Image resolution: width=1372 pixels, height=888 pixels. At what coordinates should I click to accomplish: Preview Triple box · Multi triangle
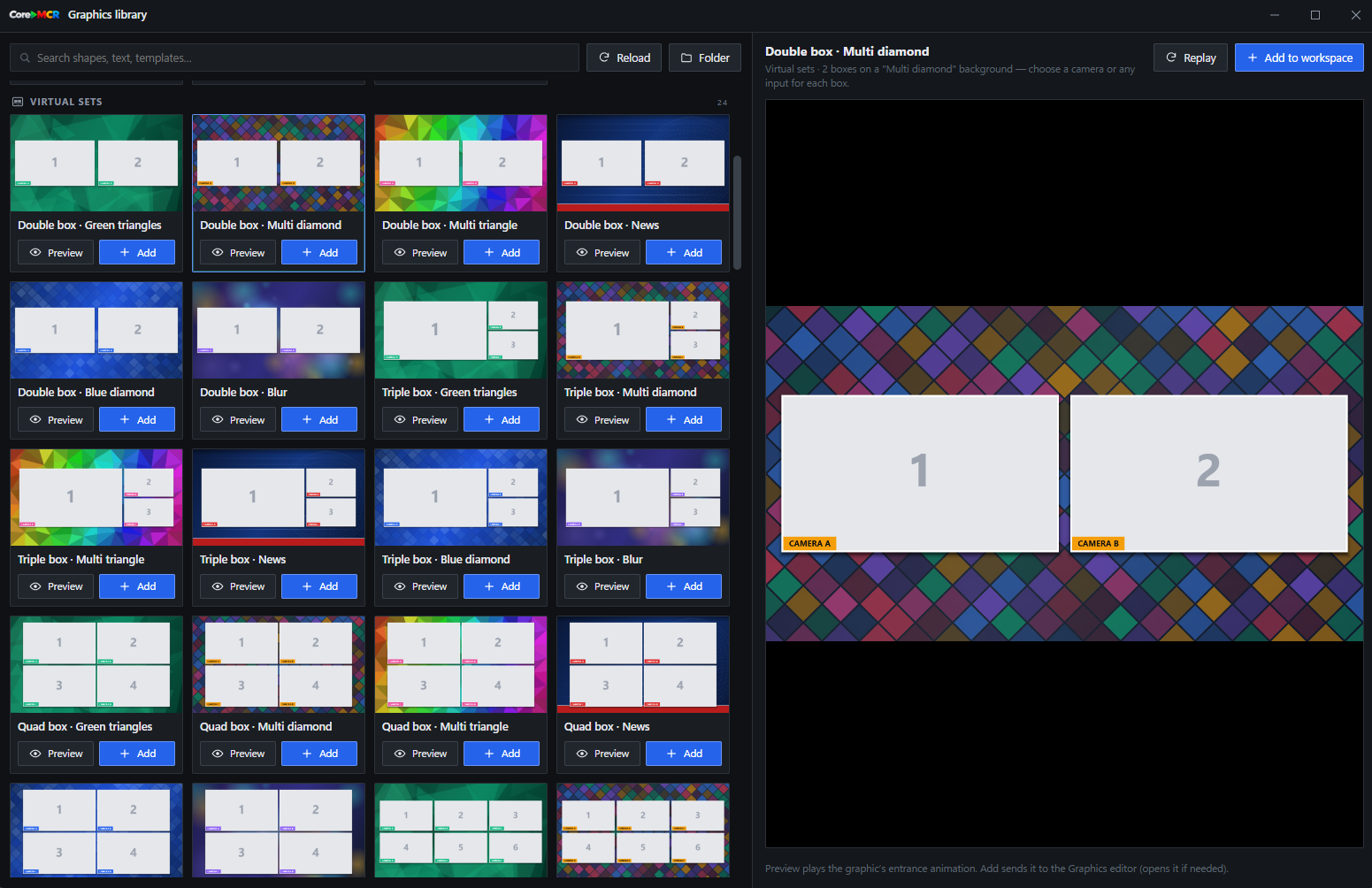pos(56,586)
